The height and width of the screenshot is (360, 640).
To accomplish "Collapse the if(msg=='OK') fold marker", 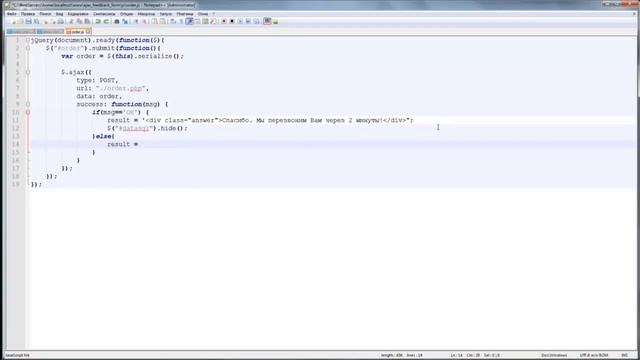I will tap(28, 112).
